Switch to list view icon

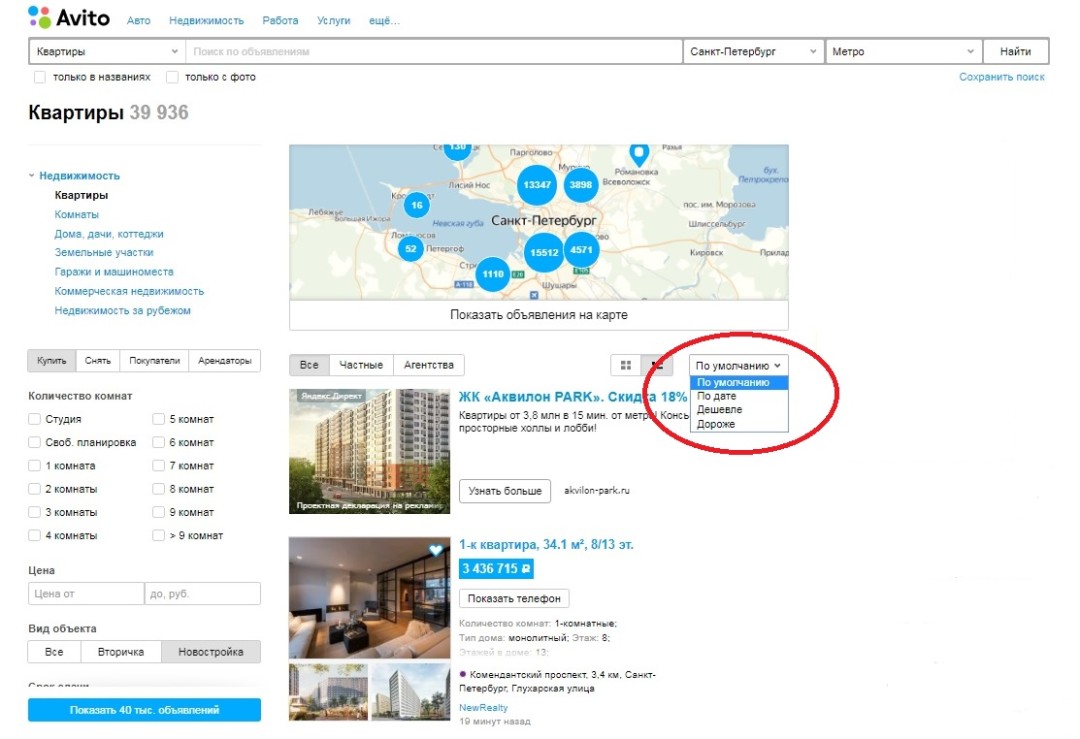coord(657,365)
